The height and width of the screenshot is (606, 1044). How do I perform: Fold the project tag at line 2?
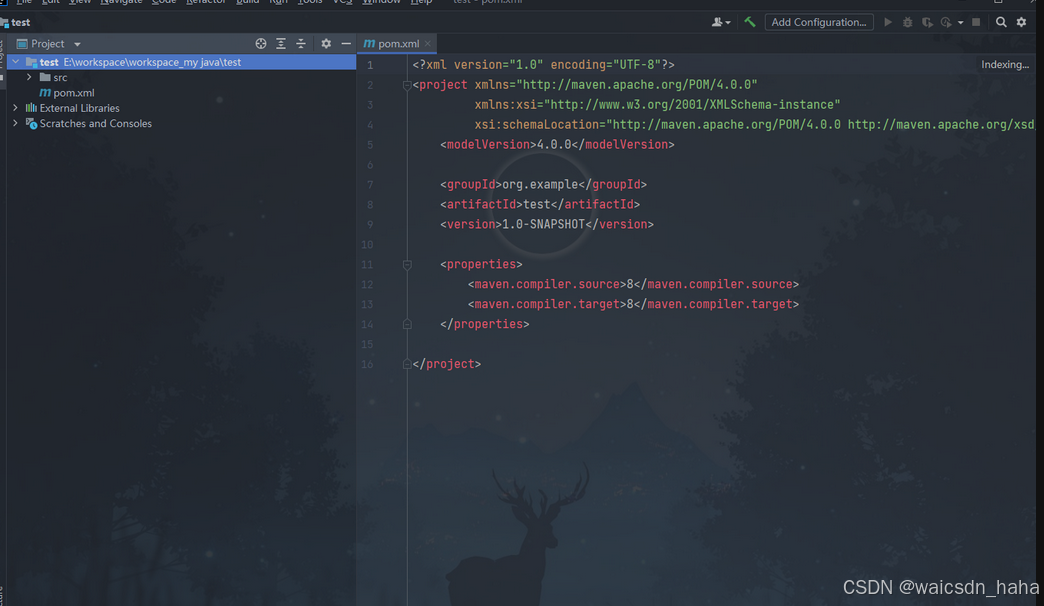[407, 85]
